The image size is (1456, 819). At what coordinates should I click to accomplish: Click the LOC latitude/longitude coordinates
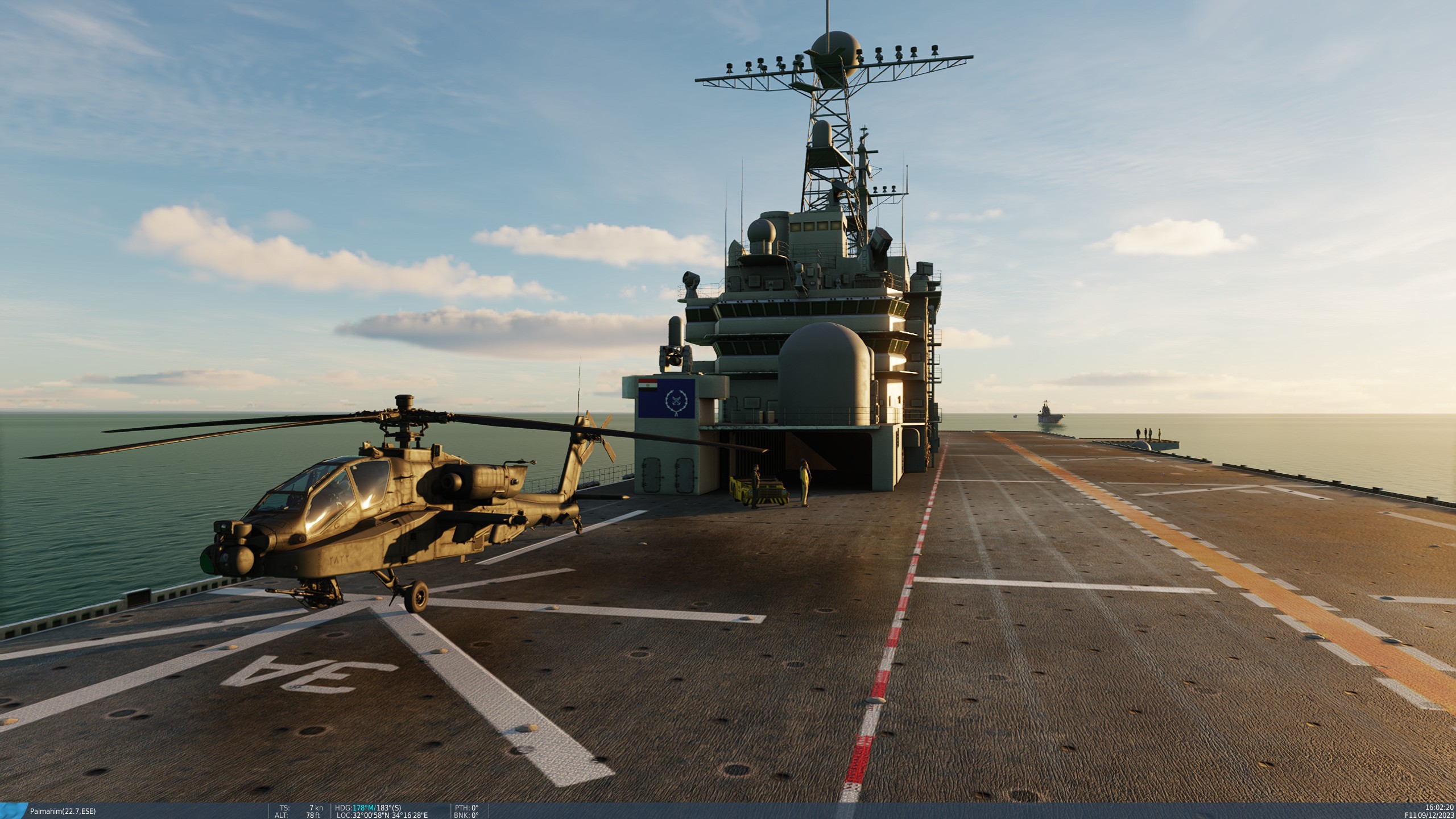(383, 815)
